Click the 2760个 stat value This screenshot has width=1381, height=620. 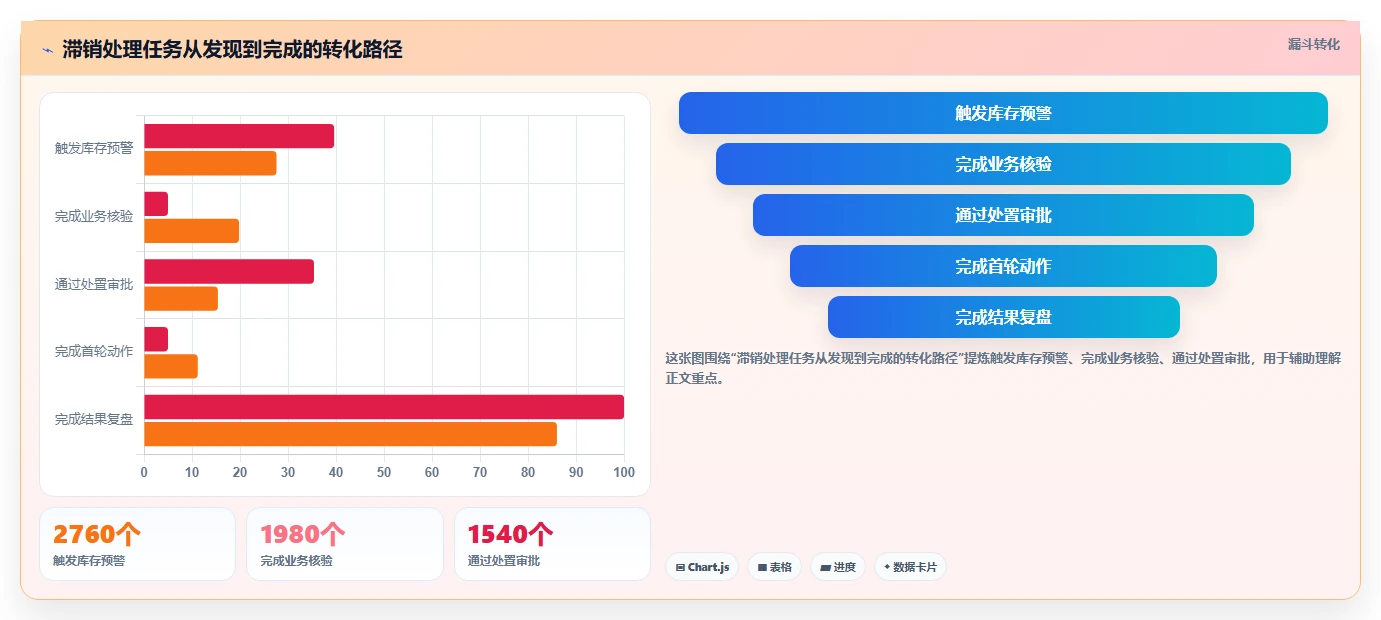pyautogui.click(x=96, y=534)
